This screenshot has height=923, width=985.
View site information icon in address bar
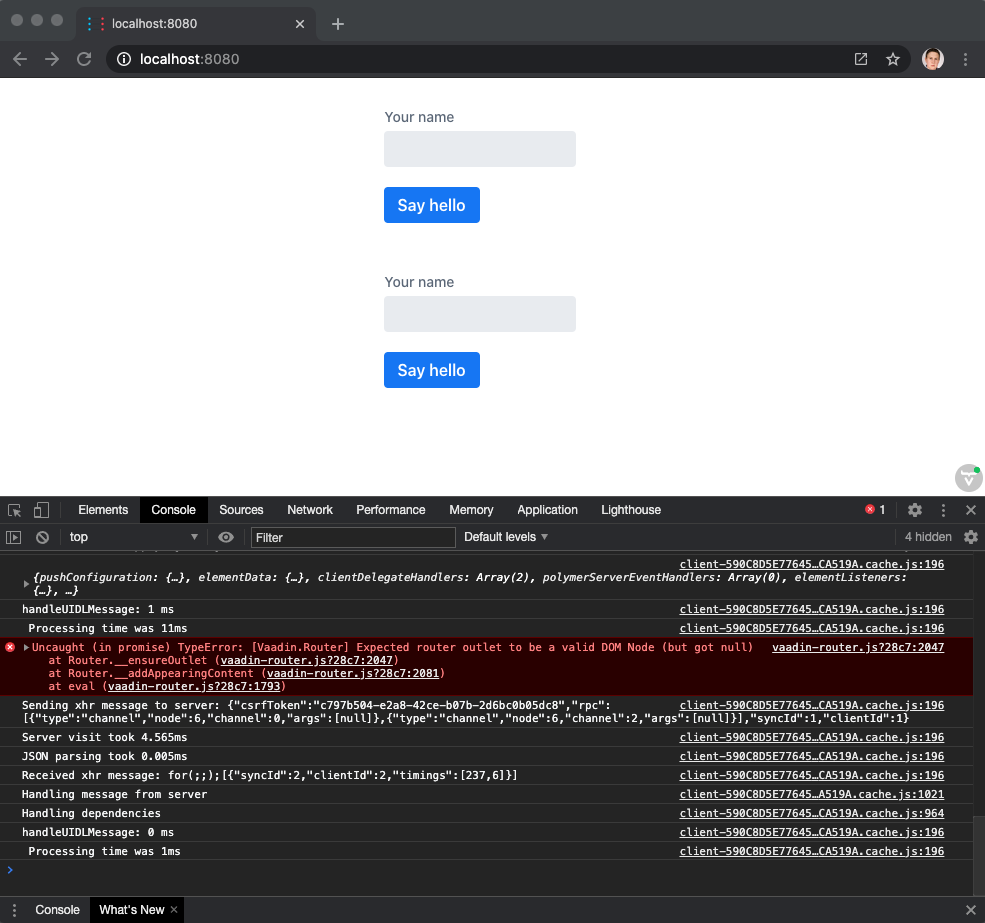click(124, 59)
